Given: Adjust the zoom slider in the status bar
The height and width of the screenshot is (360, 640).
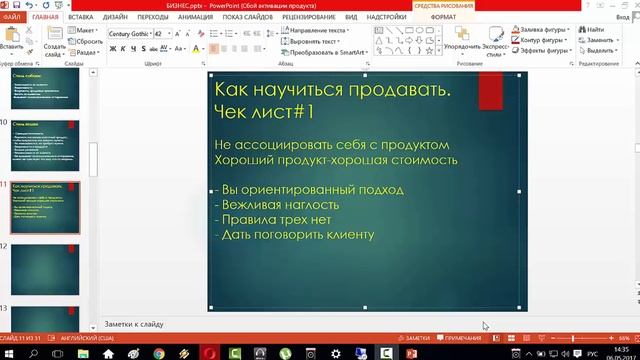Looking at the screenshot, I should point(573,338).
